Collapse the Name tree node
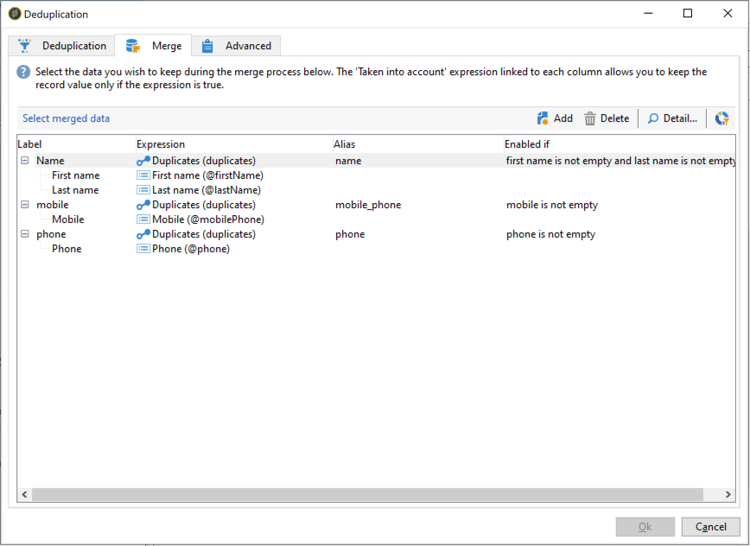Screen dimensions: 750x546 pyautogui.click(x=25, y=161)
